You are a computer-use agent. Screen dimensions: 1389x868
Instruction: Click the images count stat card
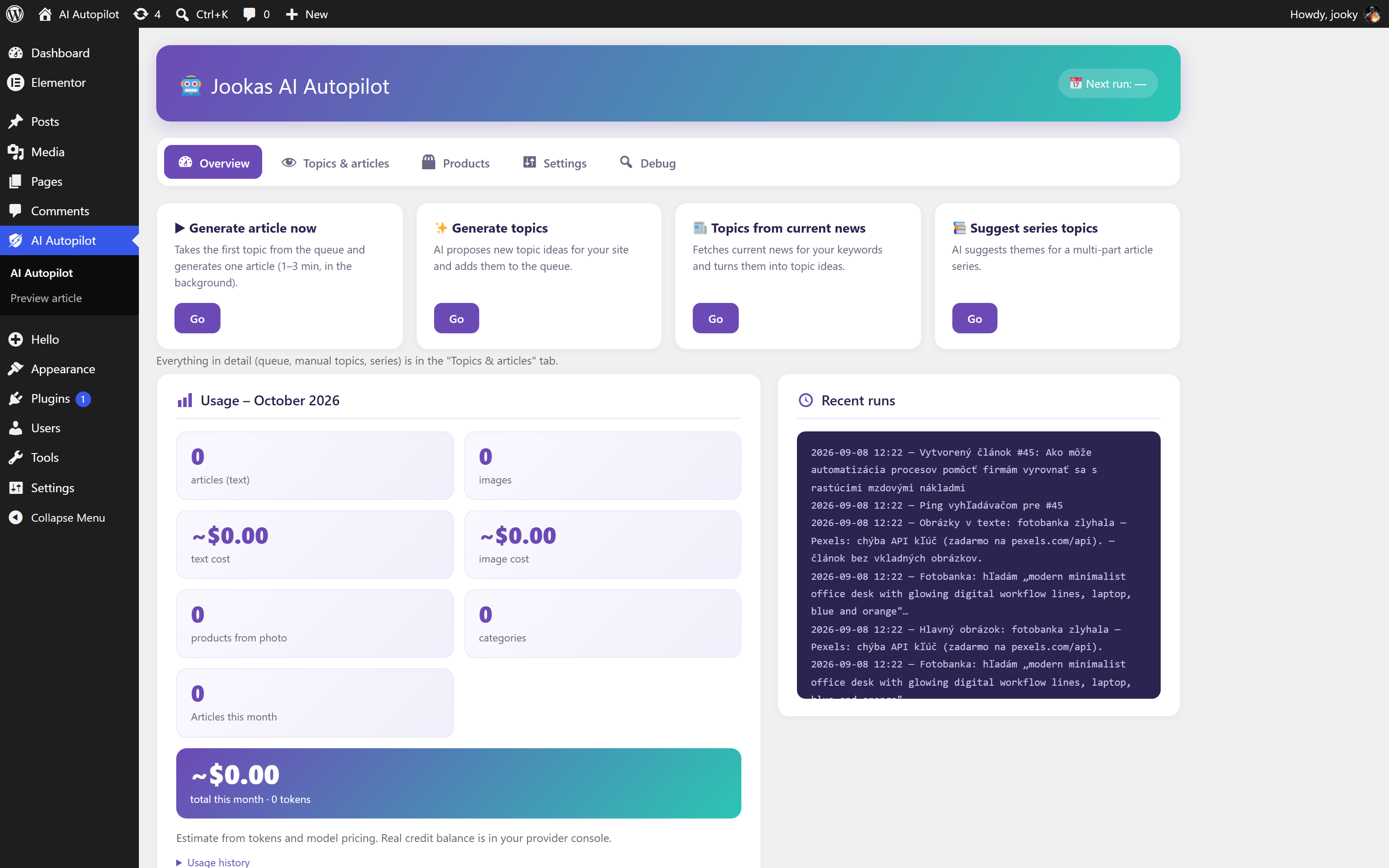[602, 466]
